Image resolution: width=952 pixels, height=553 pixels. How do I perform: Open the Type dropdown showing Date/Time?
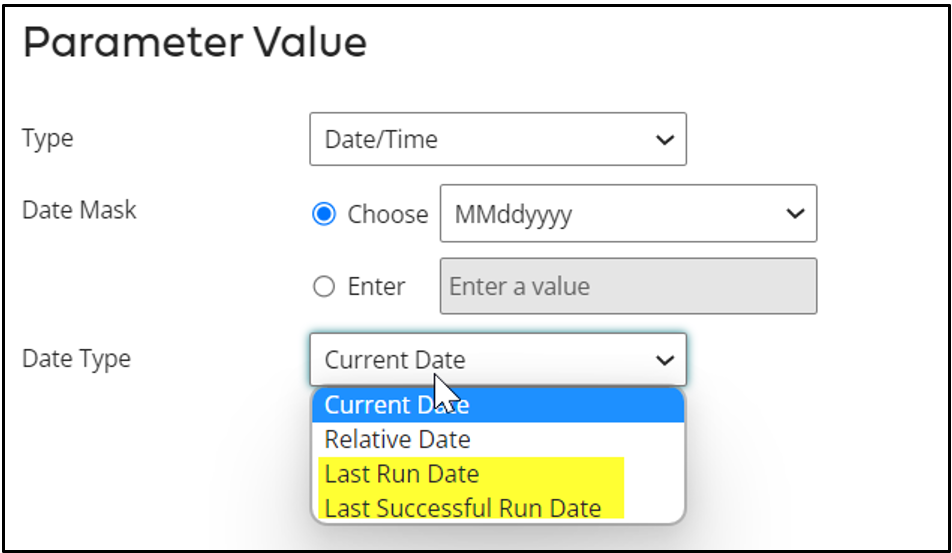pos(497,139)
